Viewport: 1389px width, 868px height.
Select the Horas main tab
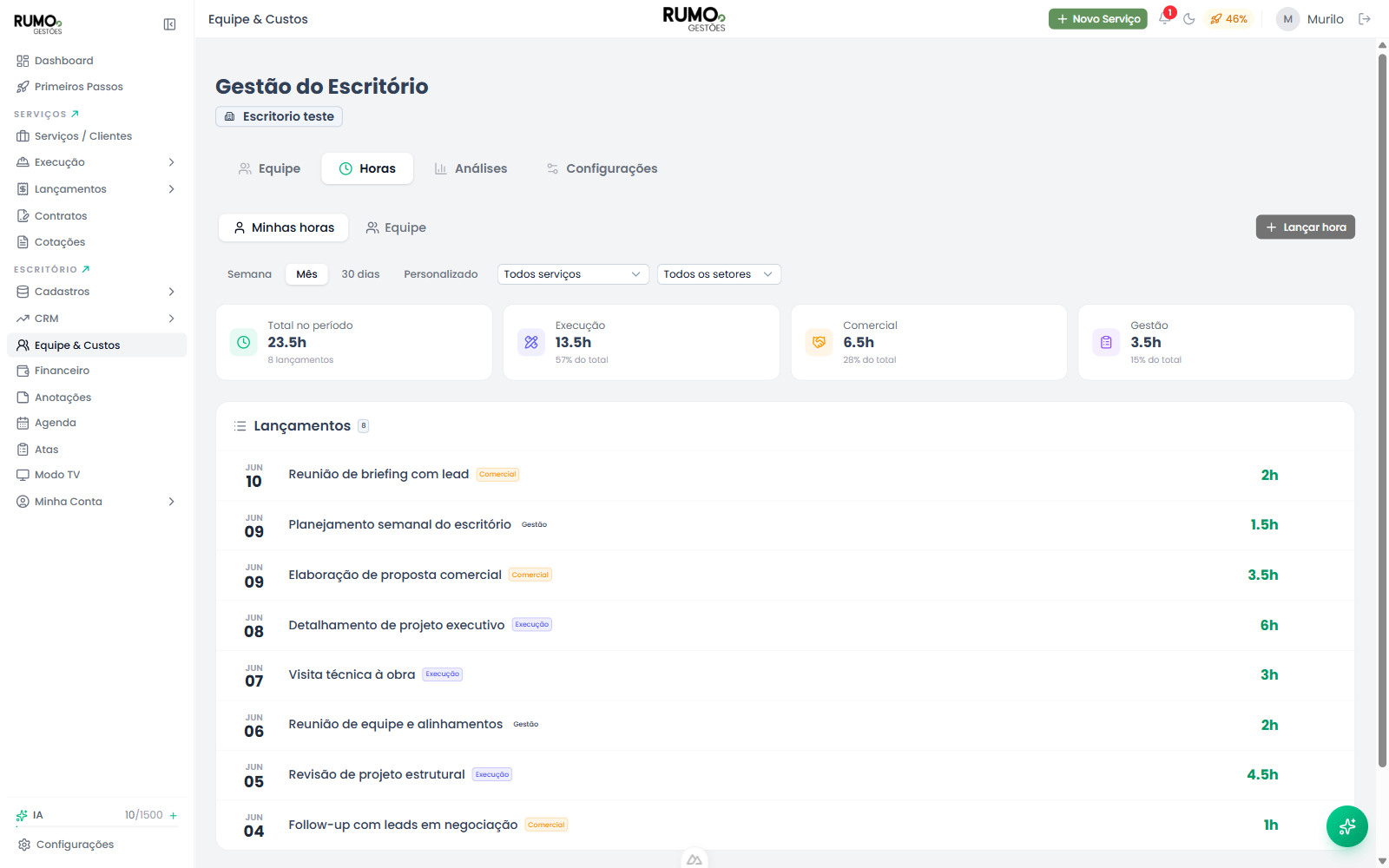[x=367, y=168]
